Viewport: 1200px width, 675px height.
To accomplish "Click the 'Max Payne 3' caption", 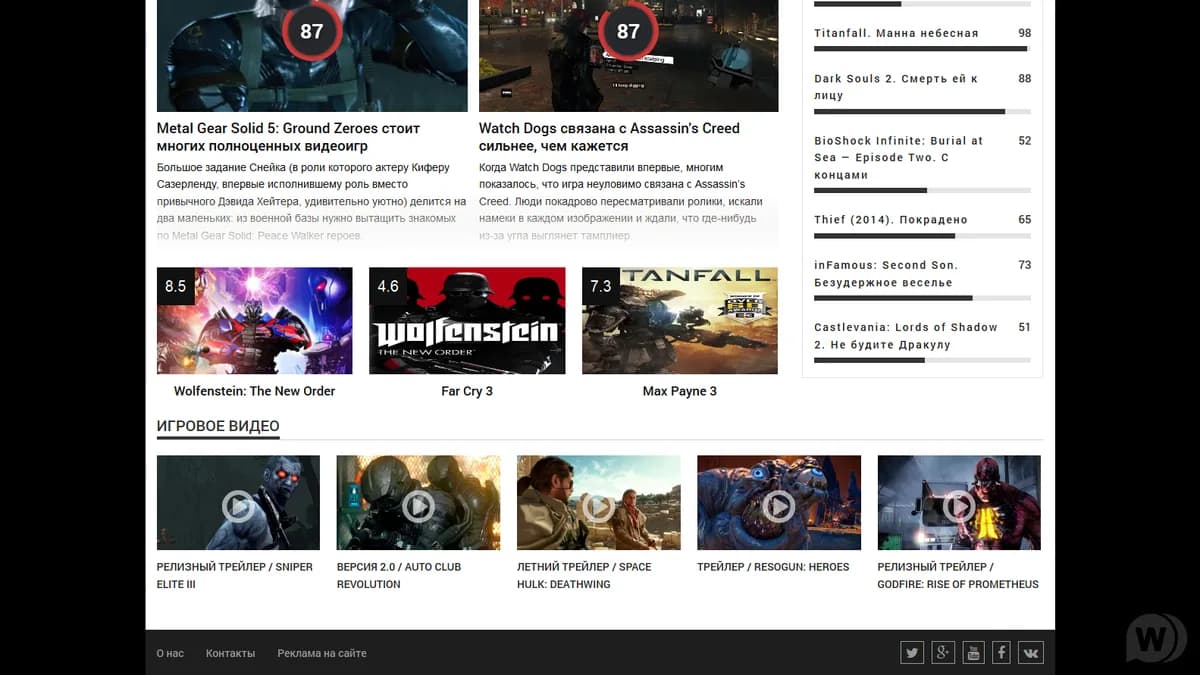I will coord(680,391).
